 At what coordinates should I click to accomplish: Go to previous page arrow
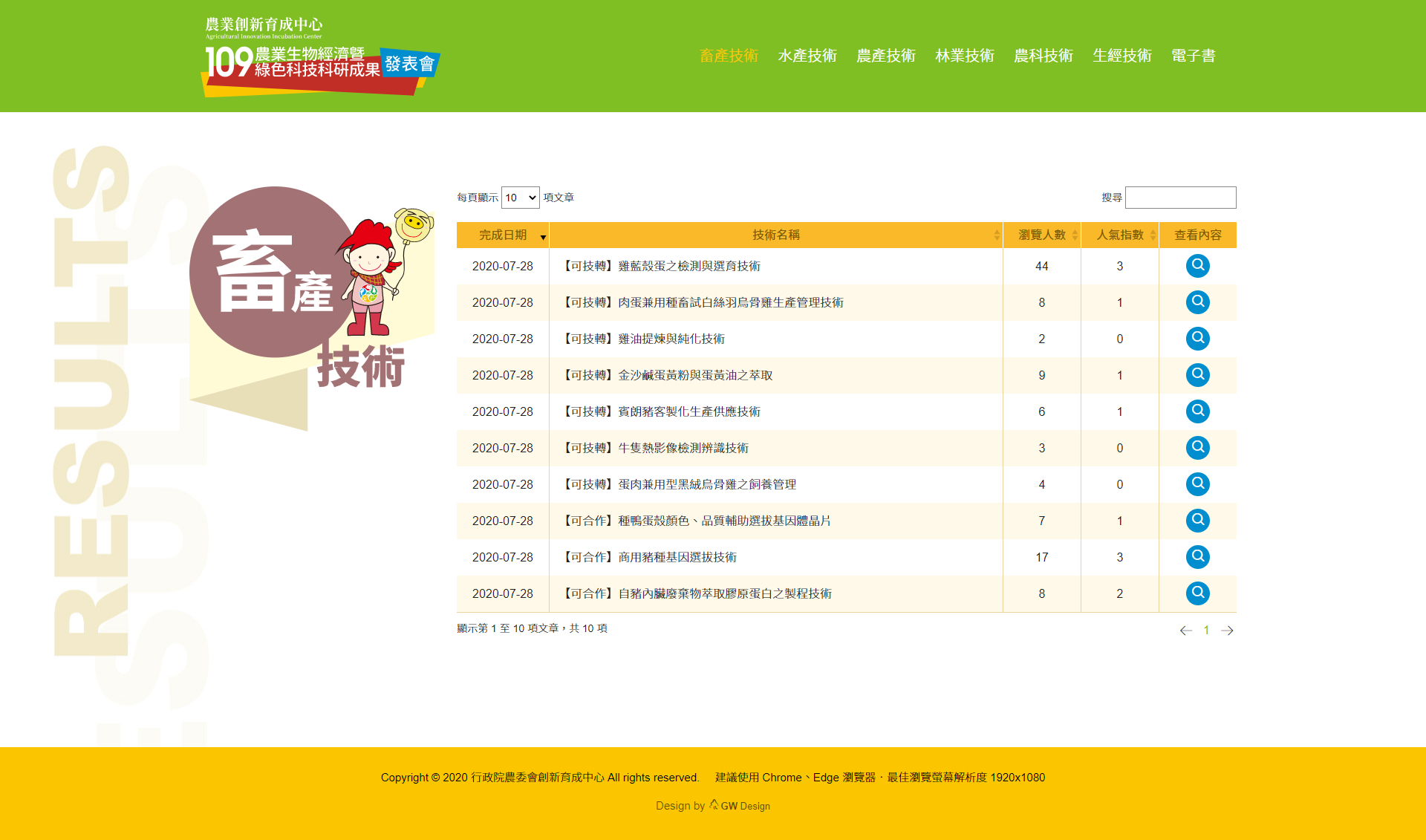click(x=1185, y=631)
